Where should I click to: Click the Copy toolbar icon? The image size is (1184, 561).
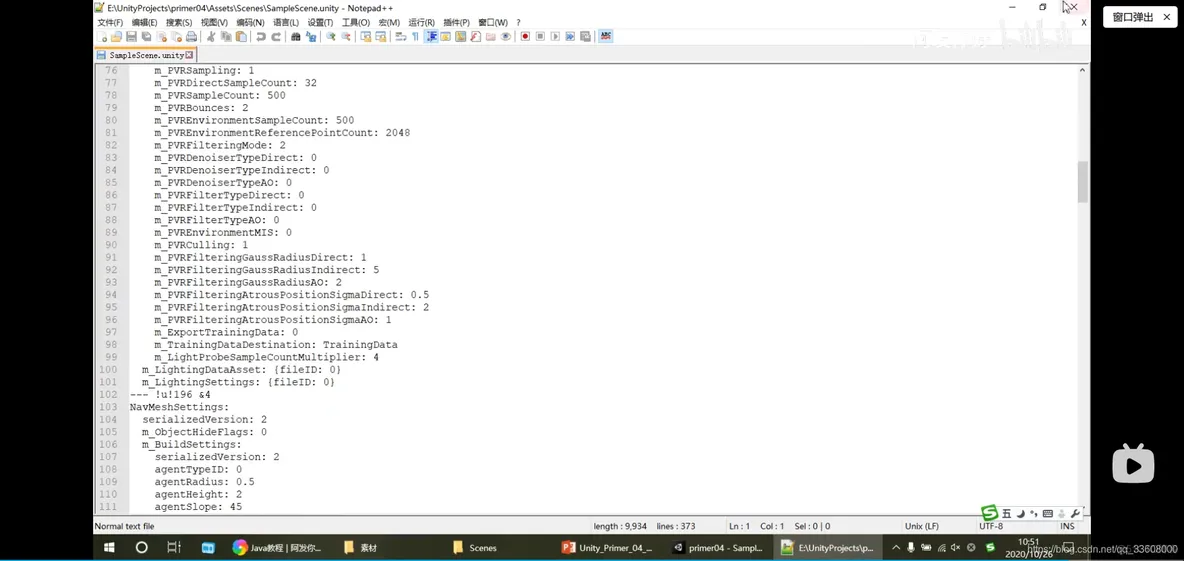227,36
